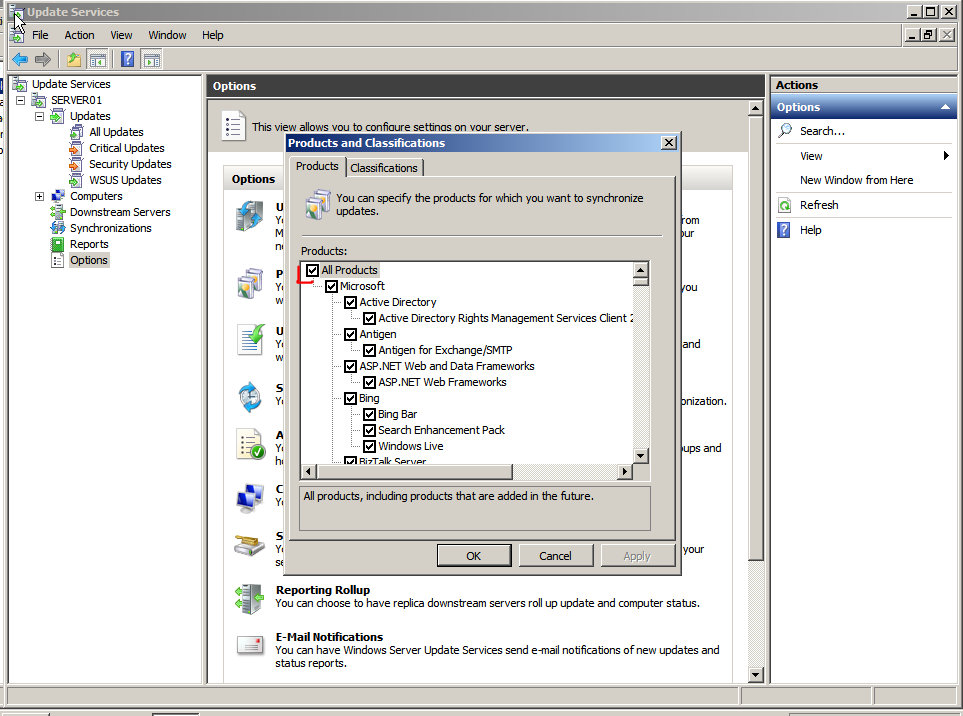Click the Up one level folder icon
Image resolution: width=963 pixels, height=716 pixels.
[74, 60]
